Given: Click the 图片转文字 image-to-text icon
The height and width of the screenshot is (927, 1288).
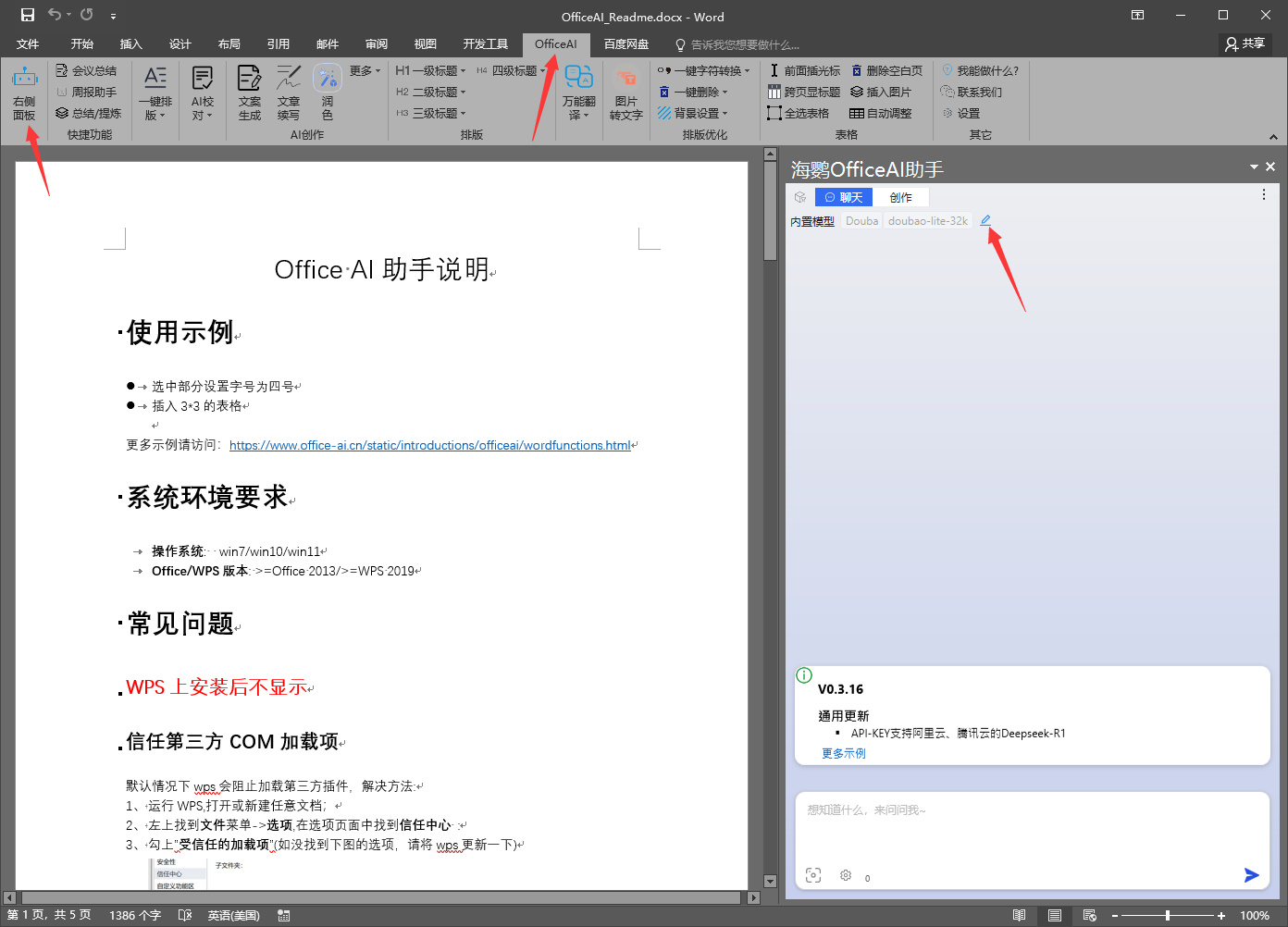Looking at the screenshot, I should tap(626, 93).
